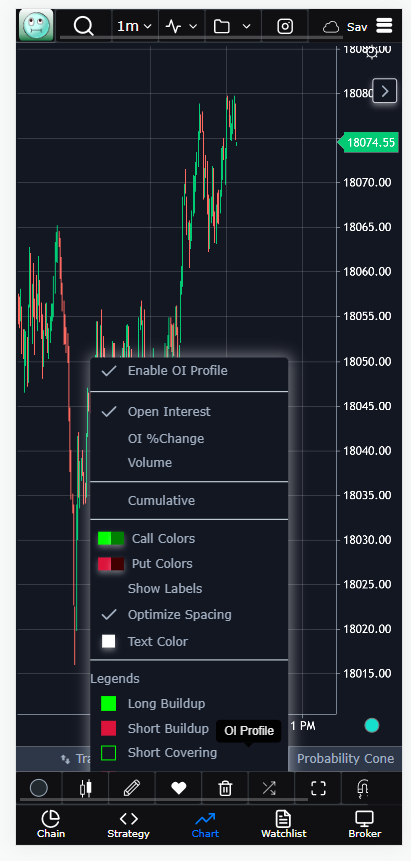Open chart settings gear icon
The image size is (411, 861).
point(372,53)
